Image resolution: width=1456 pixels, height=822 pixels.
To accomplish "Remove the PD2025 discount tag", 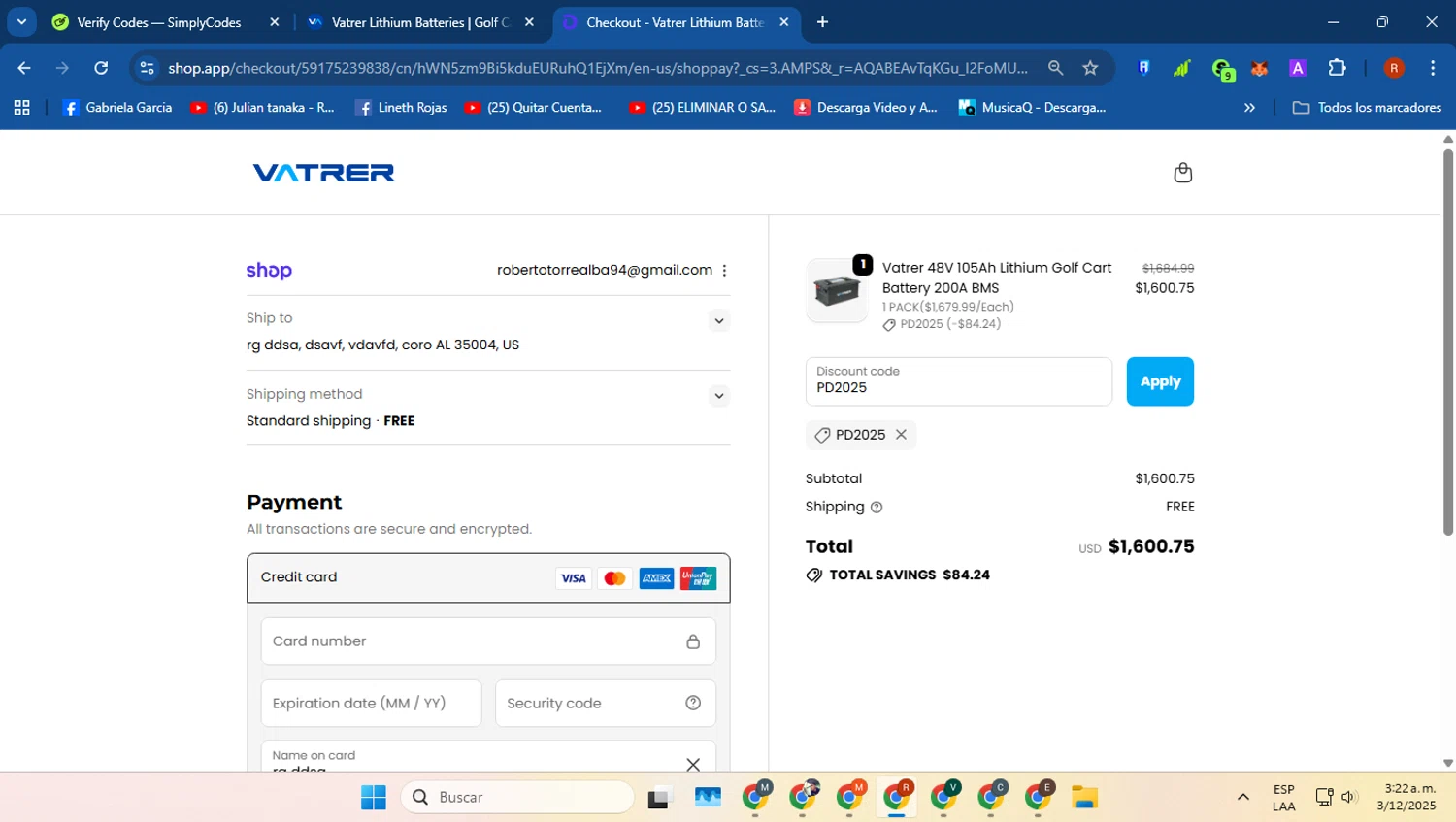I will [x=901, y=435].
